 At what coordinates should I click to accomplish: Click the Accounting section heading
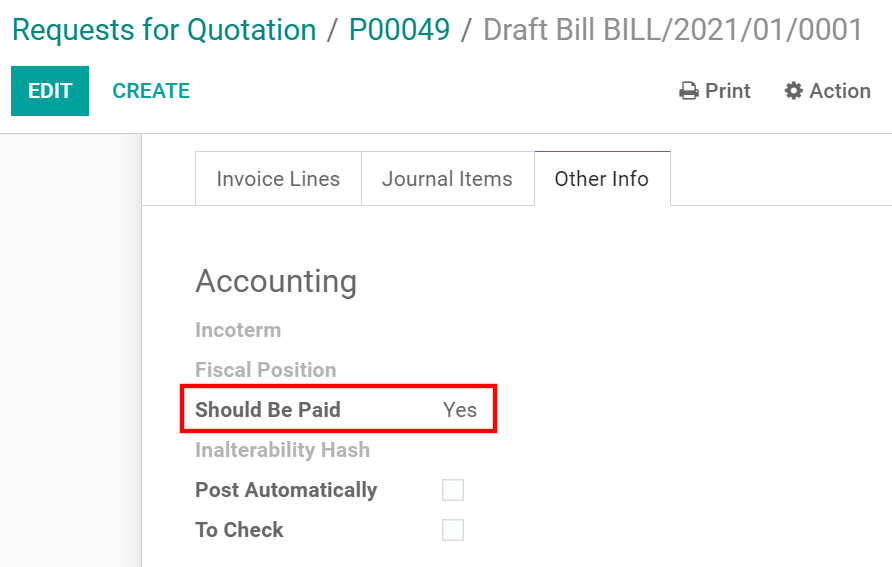(276, 281)
